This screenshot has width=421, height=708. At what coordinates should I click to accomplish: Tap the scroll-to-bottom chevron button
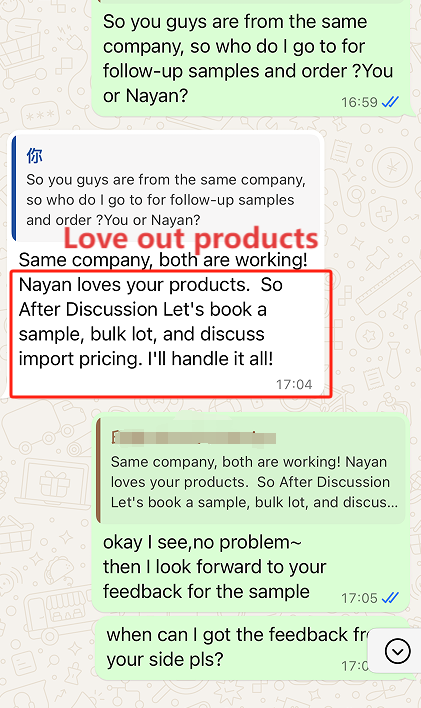click(398, 651)
